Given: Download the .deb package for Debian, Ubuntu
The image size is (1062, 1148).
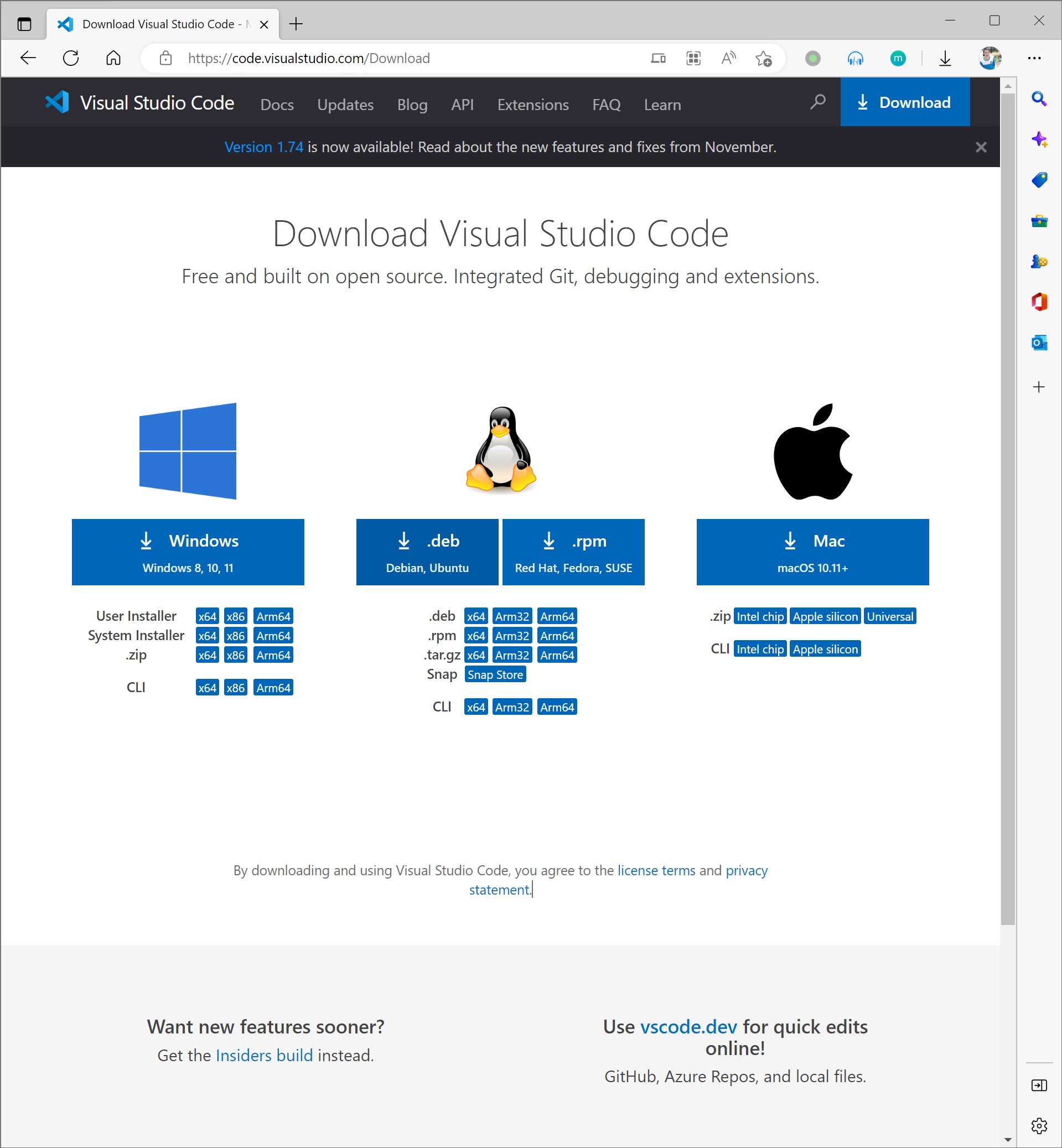Looking at the screenshot, I should point(427,552).
